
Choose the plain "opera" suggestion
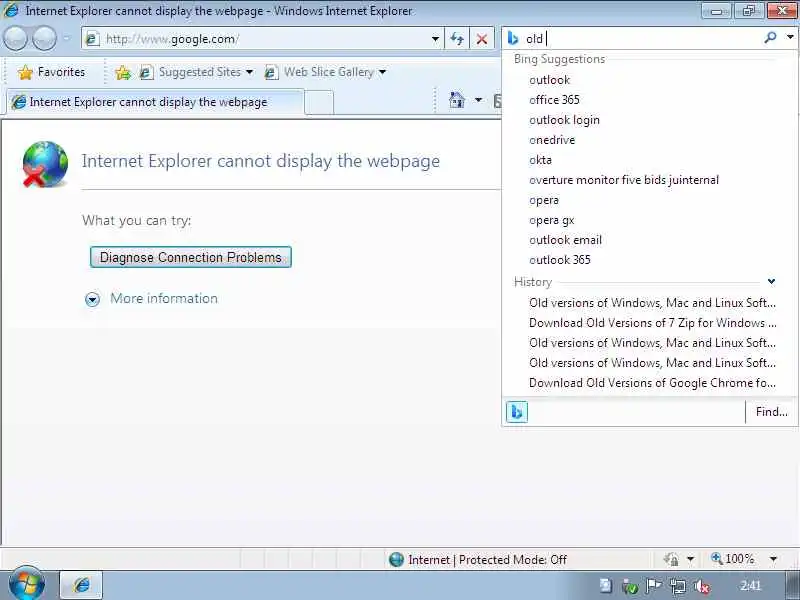(544, 200)
